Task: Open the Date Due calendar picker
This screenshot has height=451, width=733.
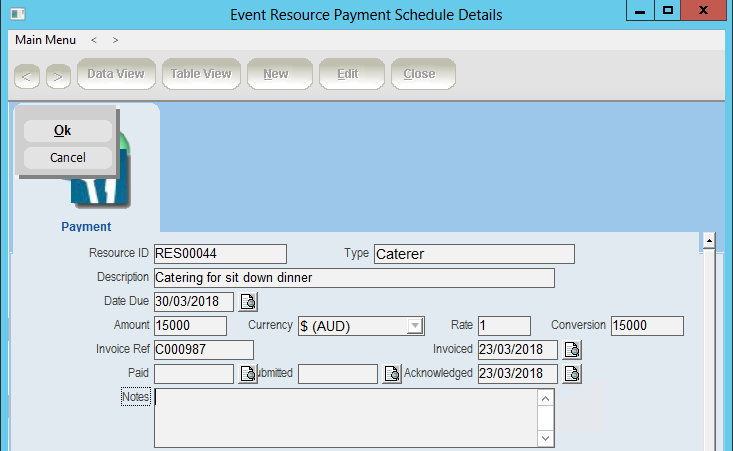Action: [248, 302]
